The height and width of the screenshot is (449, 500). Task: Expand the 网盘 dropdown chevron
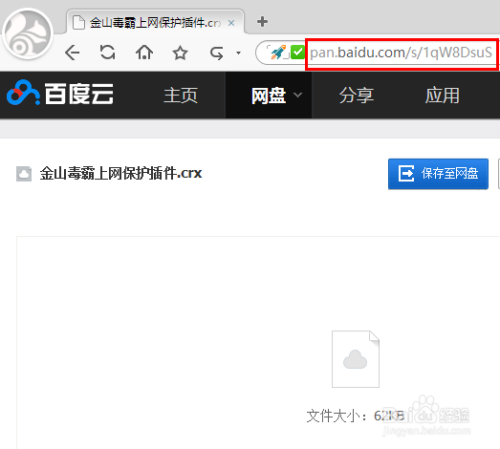point(298,95)
